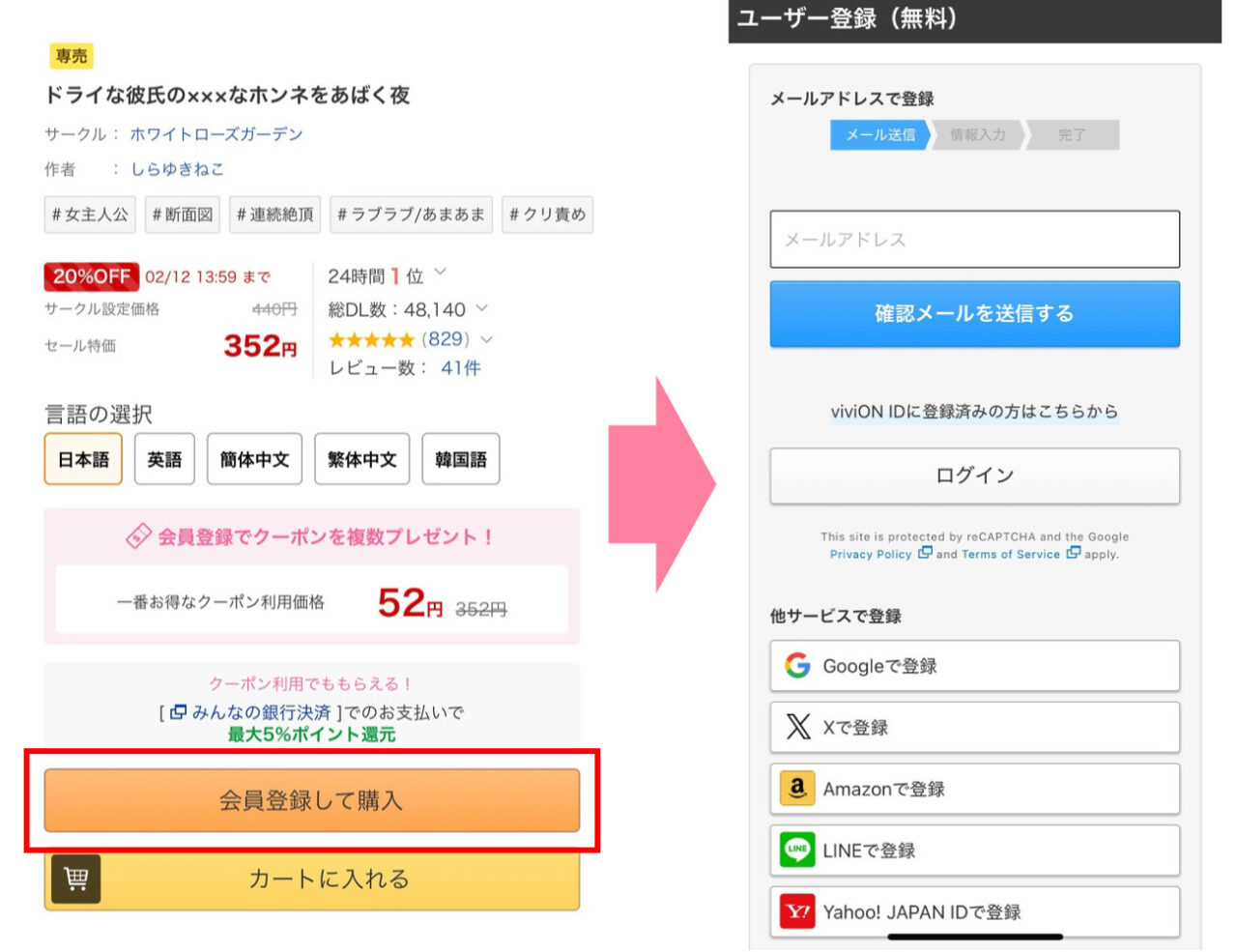Expand the star rating chevron
The height and width of the screenshot is (952, 1237).
point(486,339)
